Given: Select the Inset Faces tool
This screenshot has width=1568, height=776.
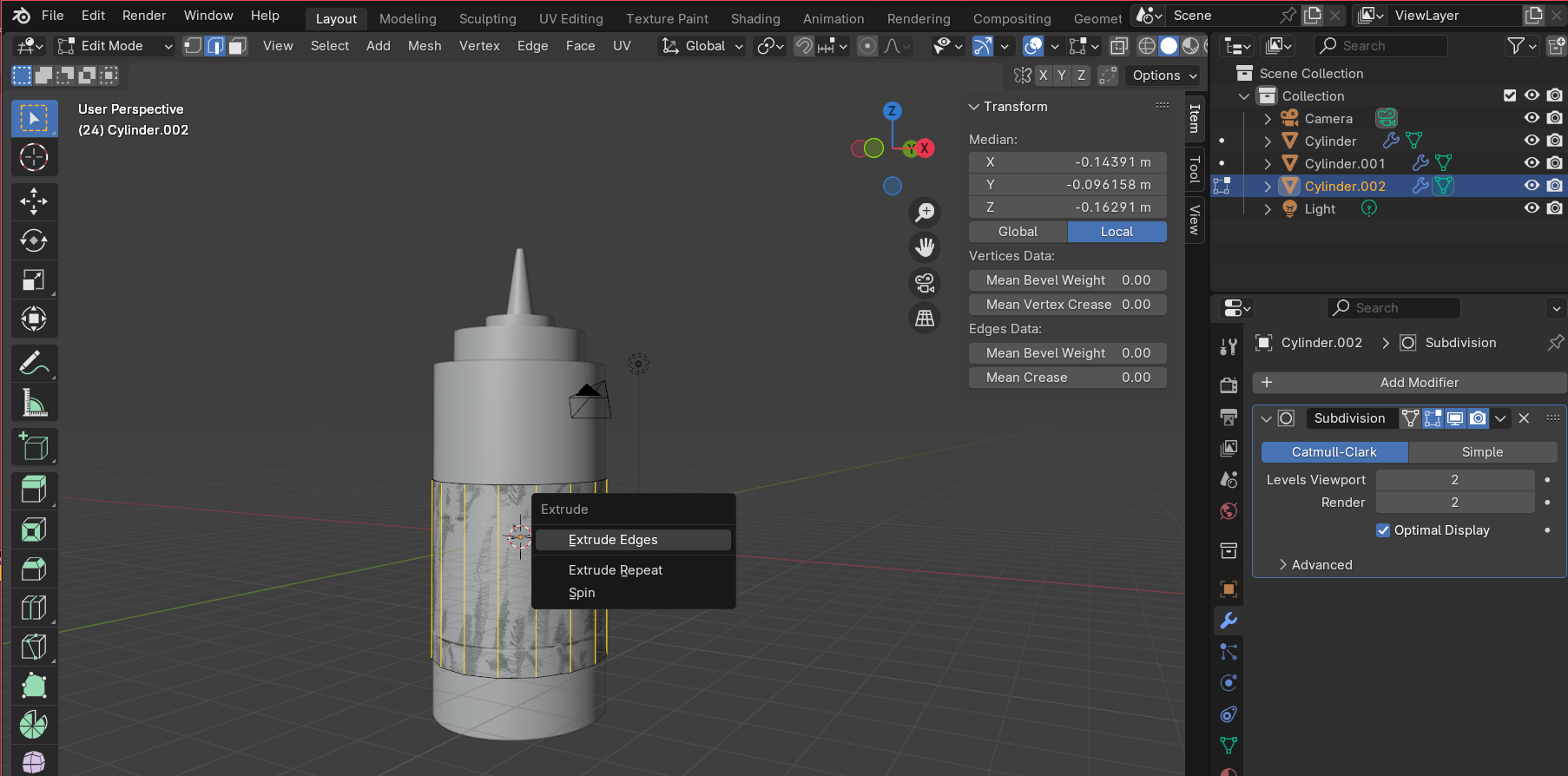Looking at the screenshot, I should [x=34, y=529].
